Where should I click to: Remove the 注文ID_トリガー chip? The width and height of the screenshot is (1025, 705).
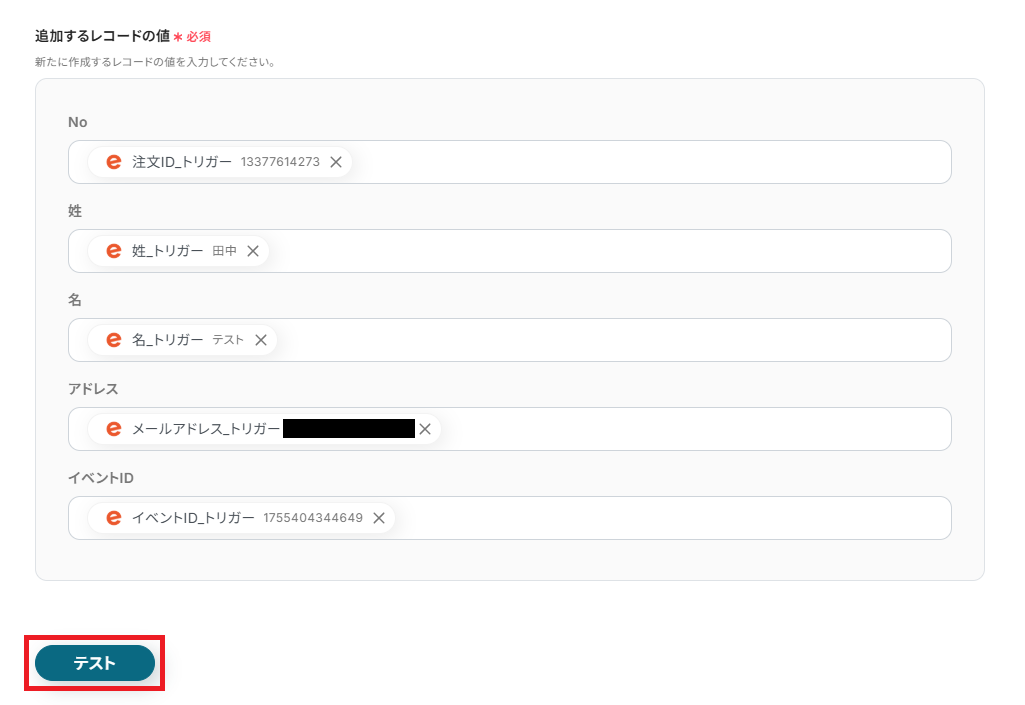click(336, 162)
